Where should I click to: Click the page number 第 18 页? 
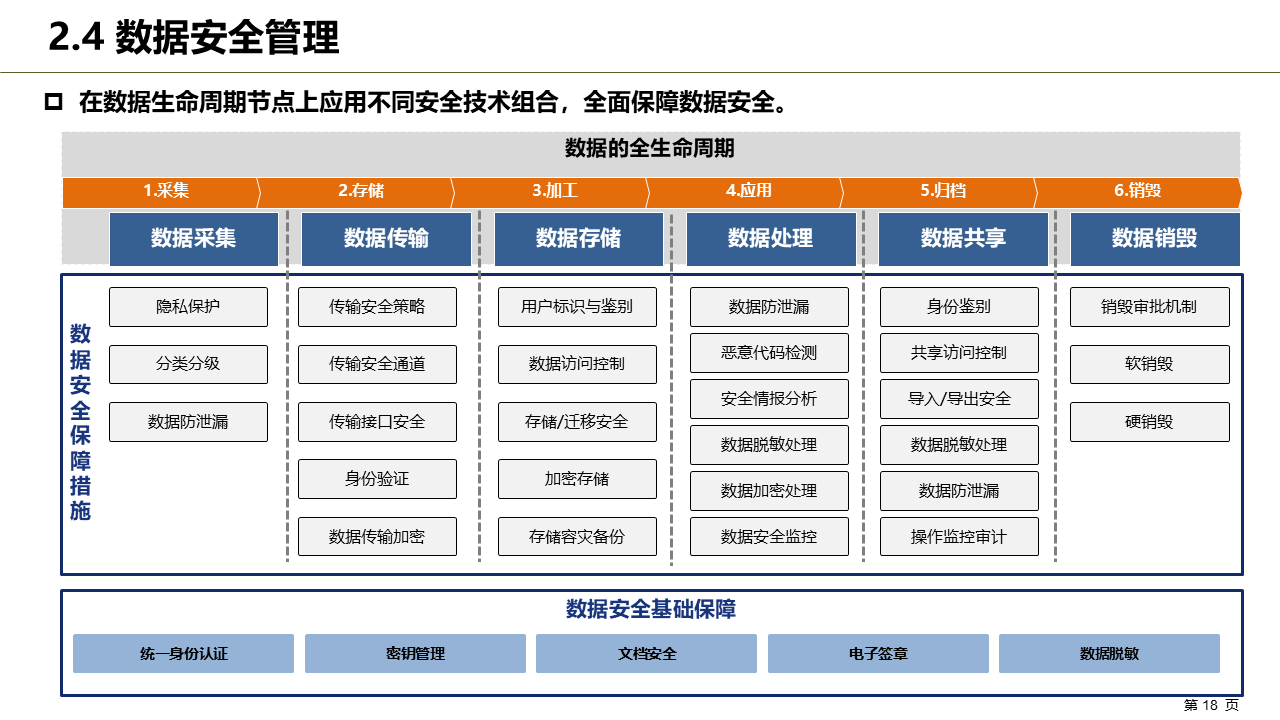1211,705
